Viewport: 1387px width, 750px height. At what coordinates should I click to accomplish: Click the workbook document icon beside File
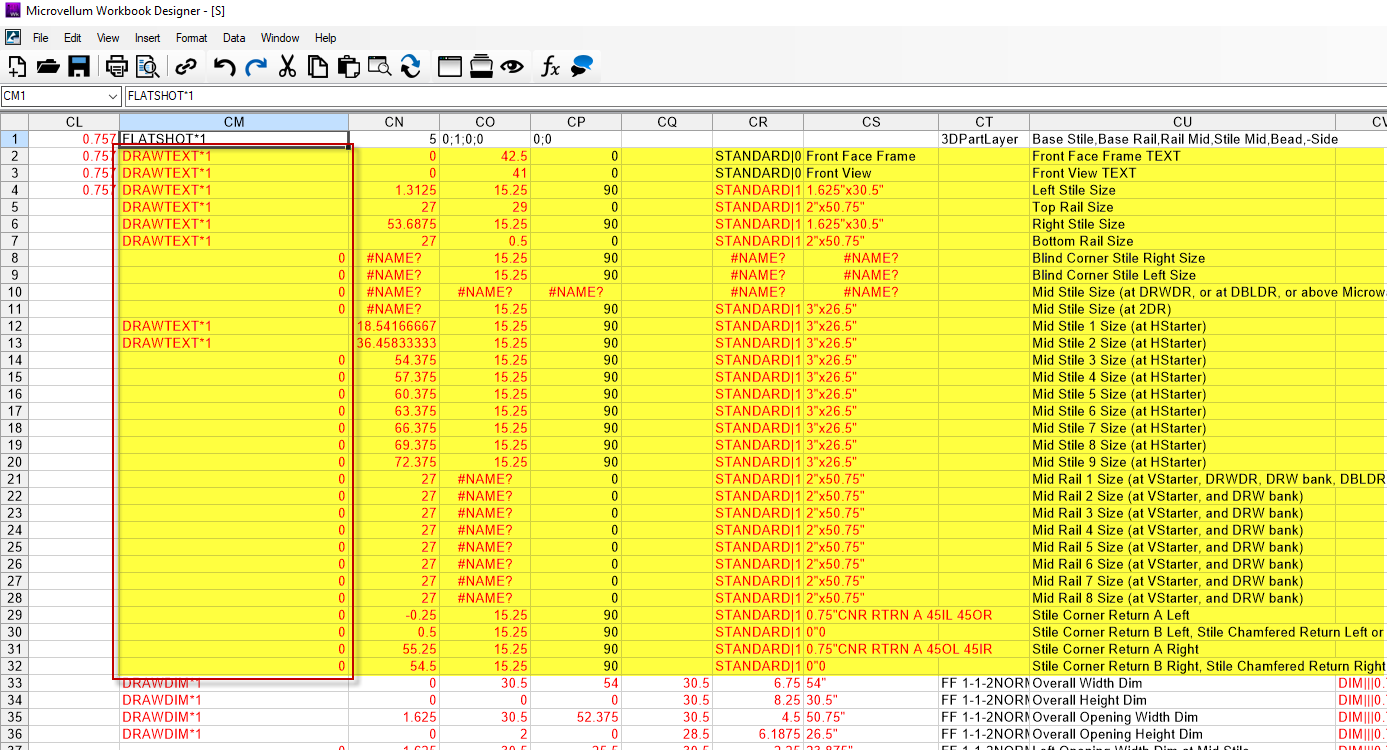pyautogui.click(x=13, y=37)
